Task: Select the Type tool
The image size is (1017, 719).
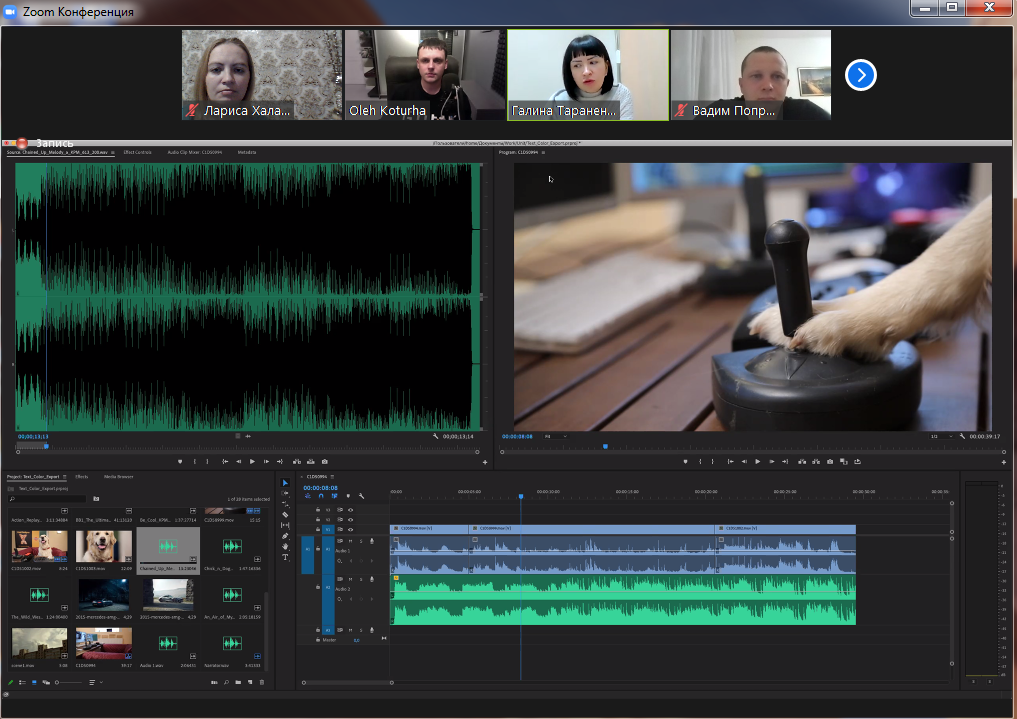Action: (x=285, y=557)
